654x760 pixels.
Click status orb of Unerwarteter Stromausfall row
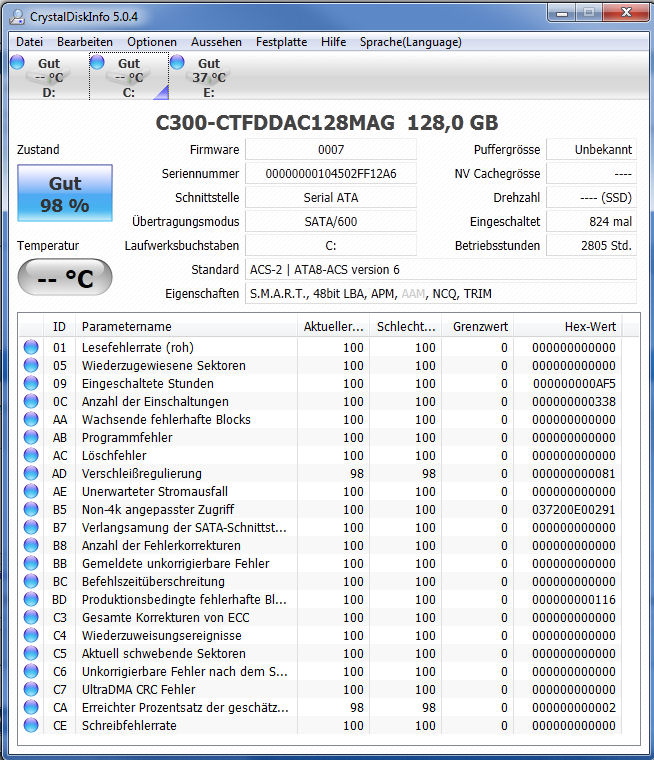(x=31, y=491)
